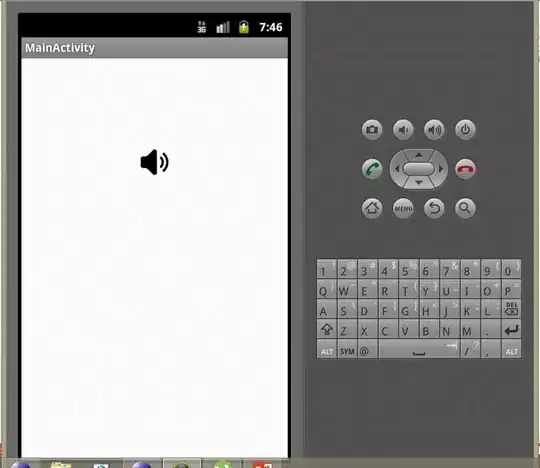Click the volume down hardware button
This screenshot has width=540, height=468.
(x=403, y=129)
